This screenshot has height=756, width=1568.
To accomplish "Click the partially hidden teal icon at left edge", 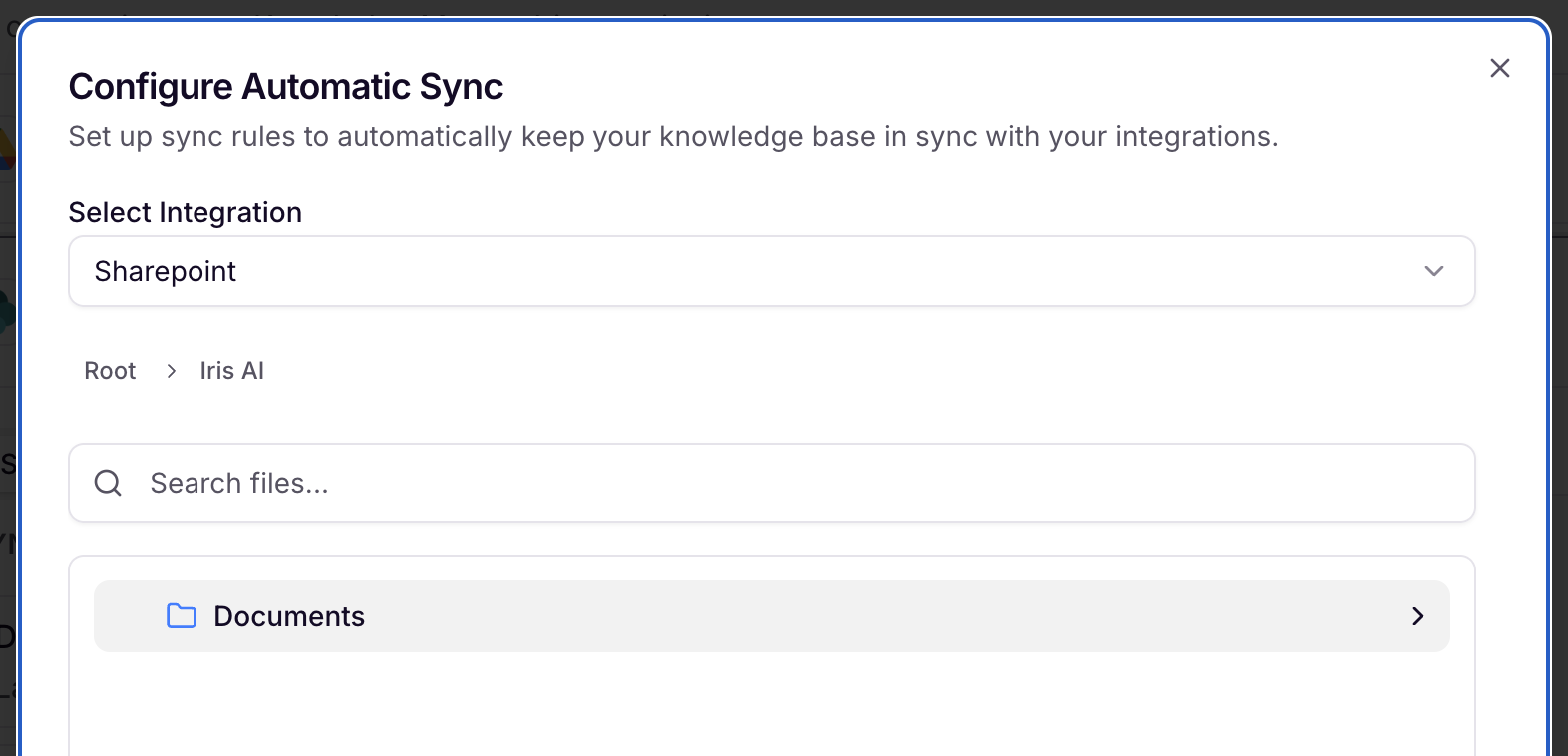I will click(7, 311).
